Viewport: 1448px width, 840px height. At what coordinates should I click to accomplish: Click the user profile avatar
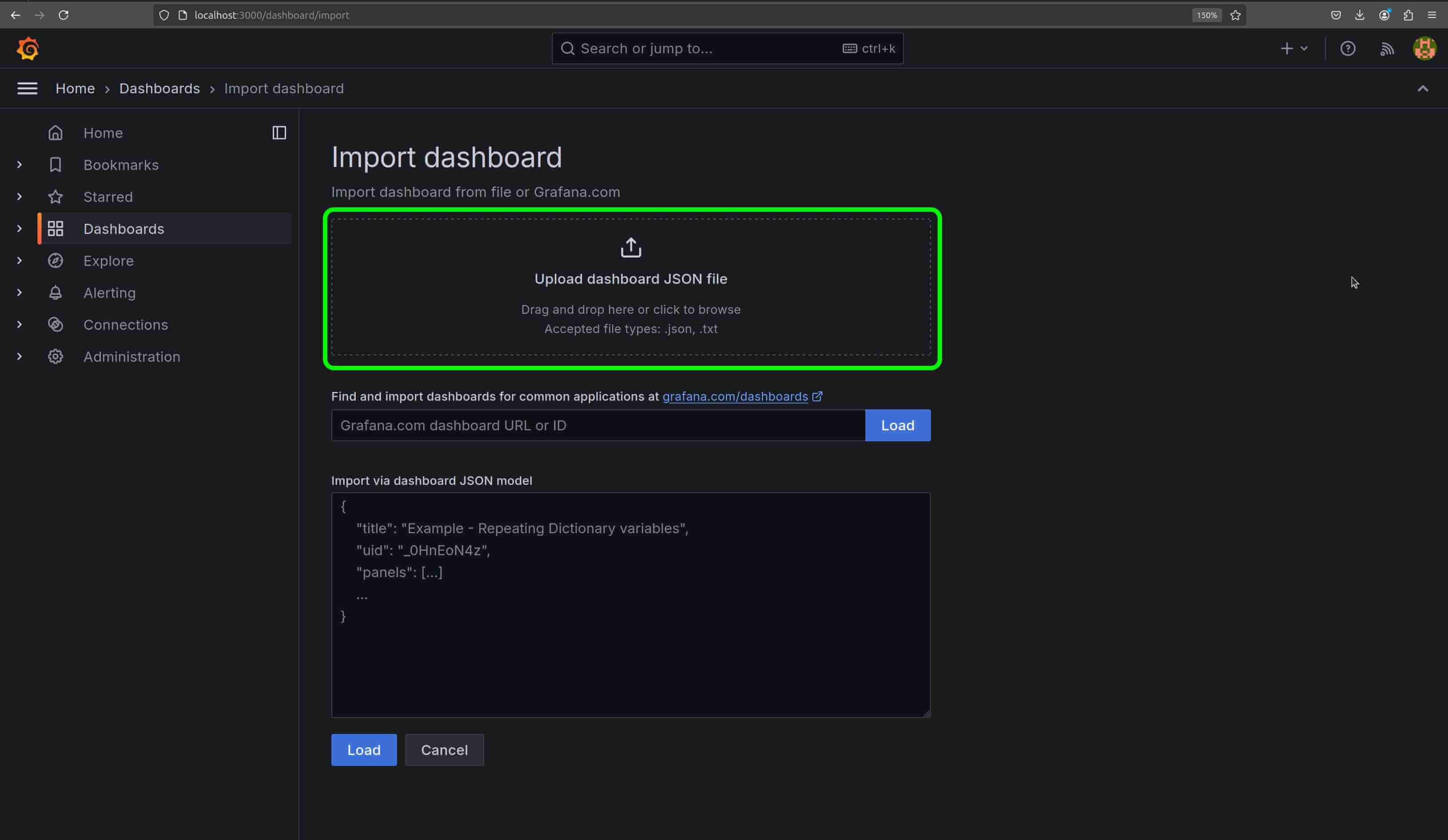click(1424, 48)
